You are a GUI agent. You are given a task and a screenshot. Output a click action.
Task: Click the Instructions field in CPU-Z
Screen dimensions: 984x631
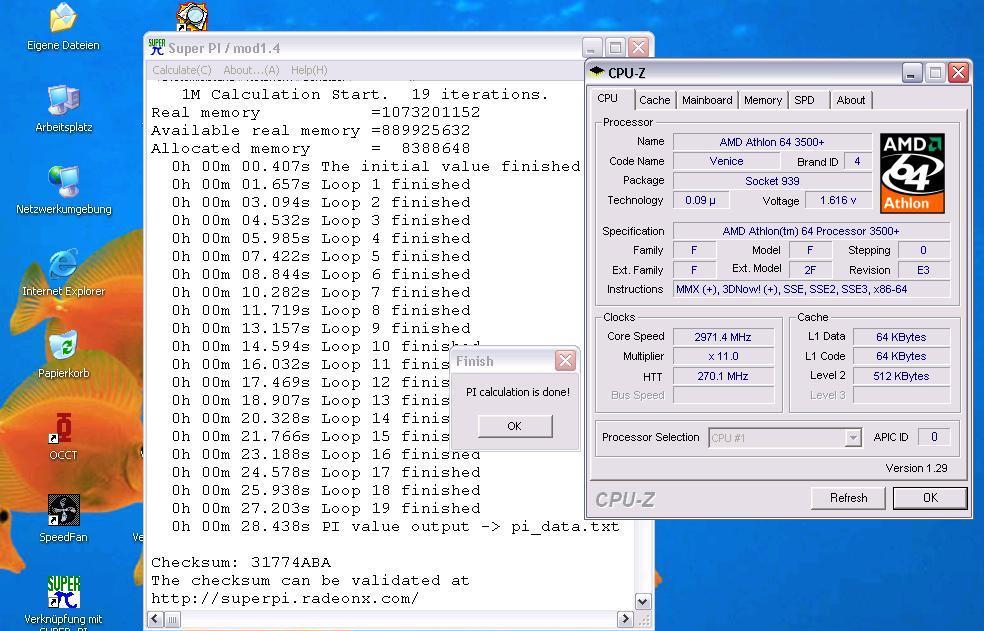pyautogui.click(x=811, y=289)
